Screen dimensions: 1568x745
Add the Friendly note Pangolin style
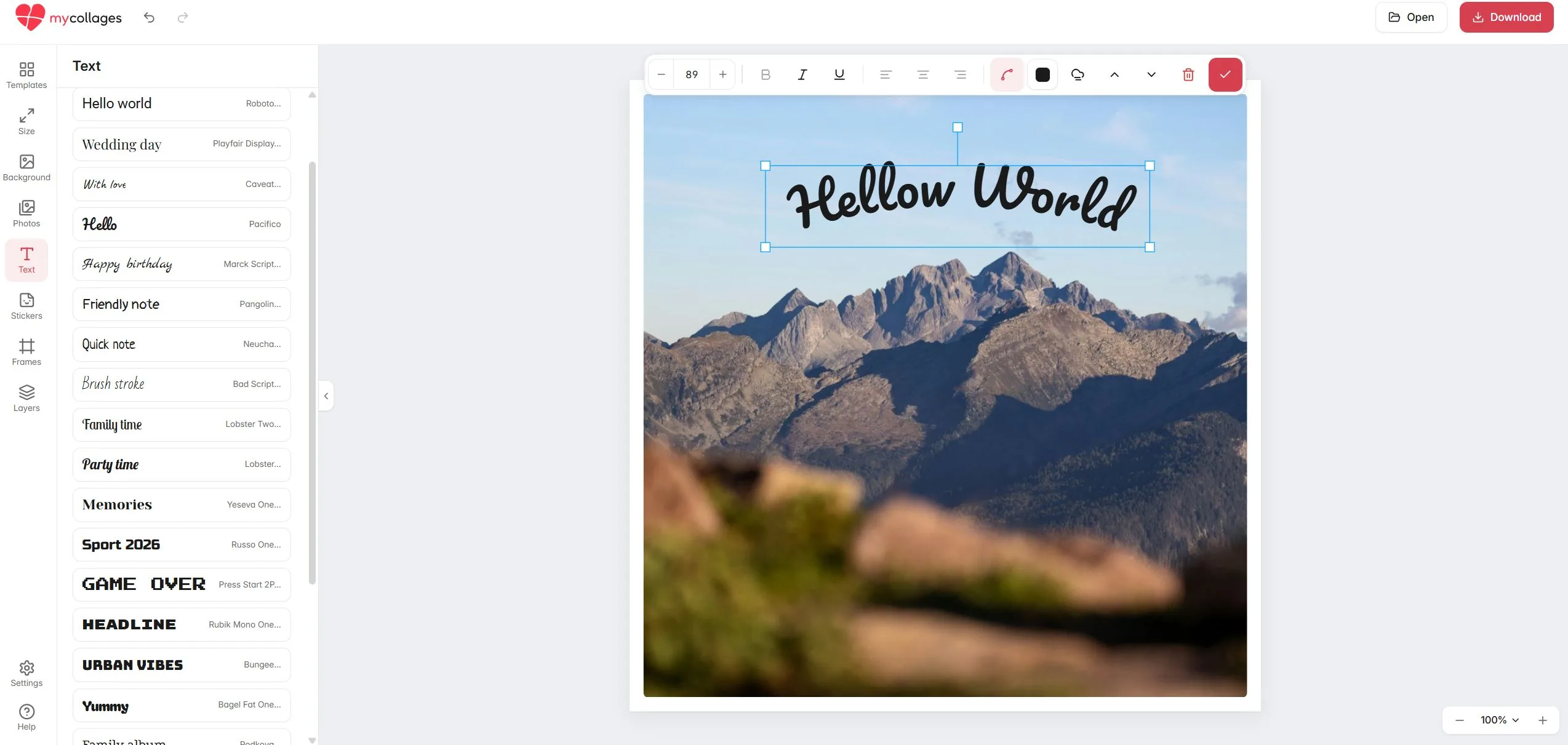(182, 304)
